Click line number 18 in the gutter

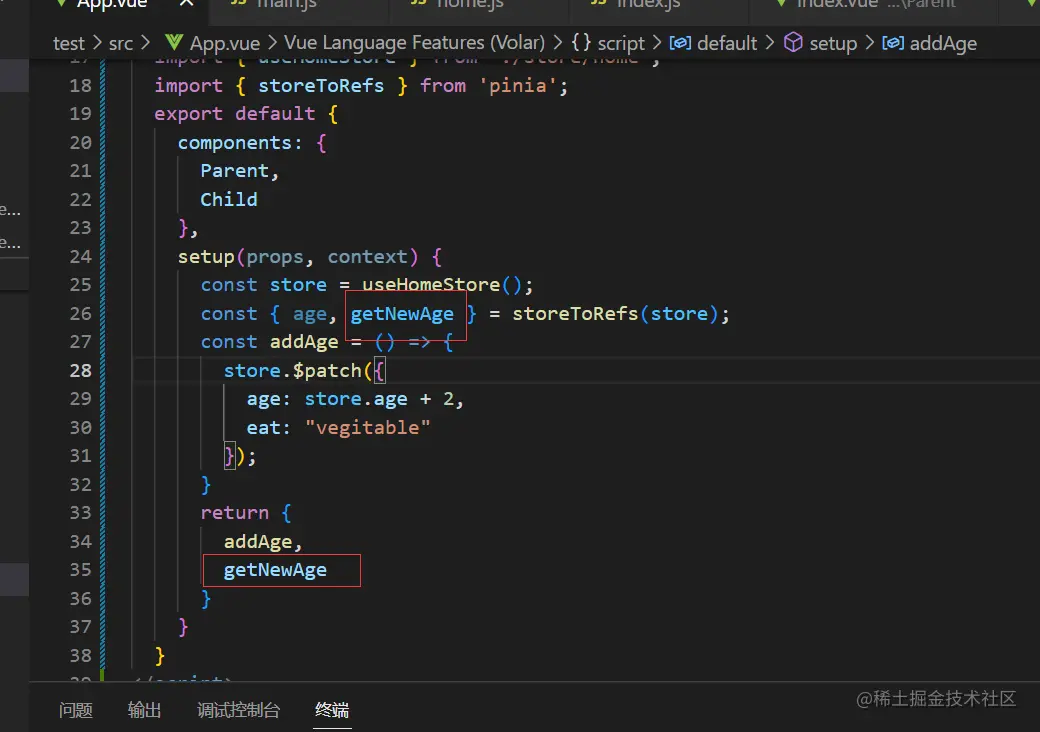pos(80,86)
